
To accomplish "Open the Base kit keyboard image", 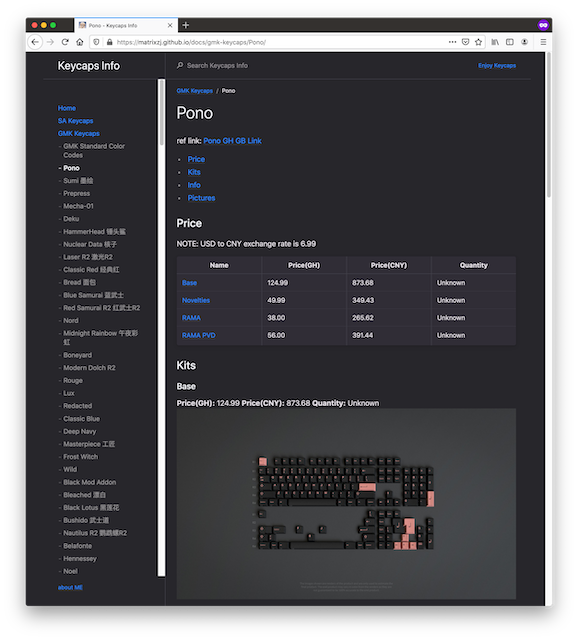I will tap(346, 504).
